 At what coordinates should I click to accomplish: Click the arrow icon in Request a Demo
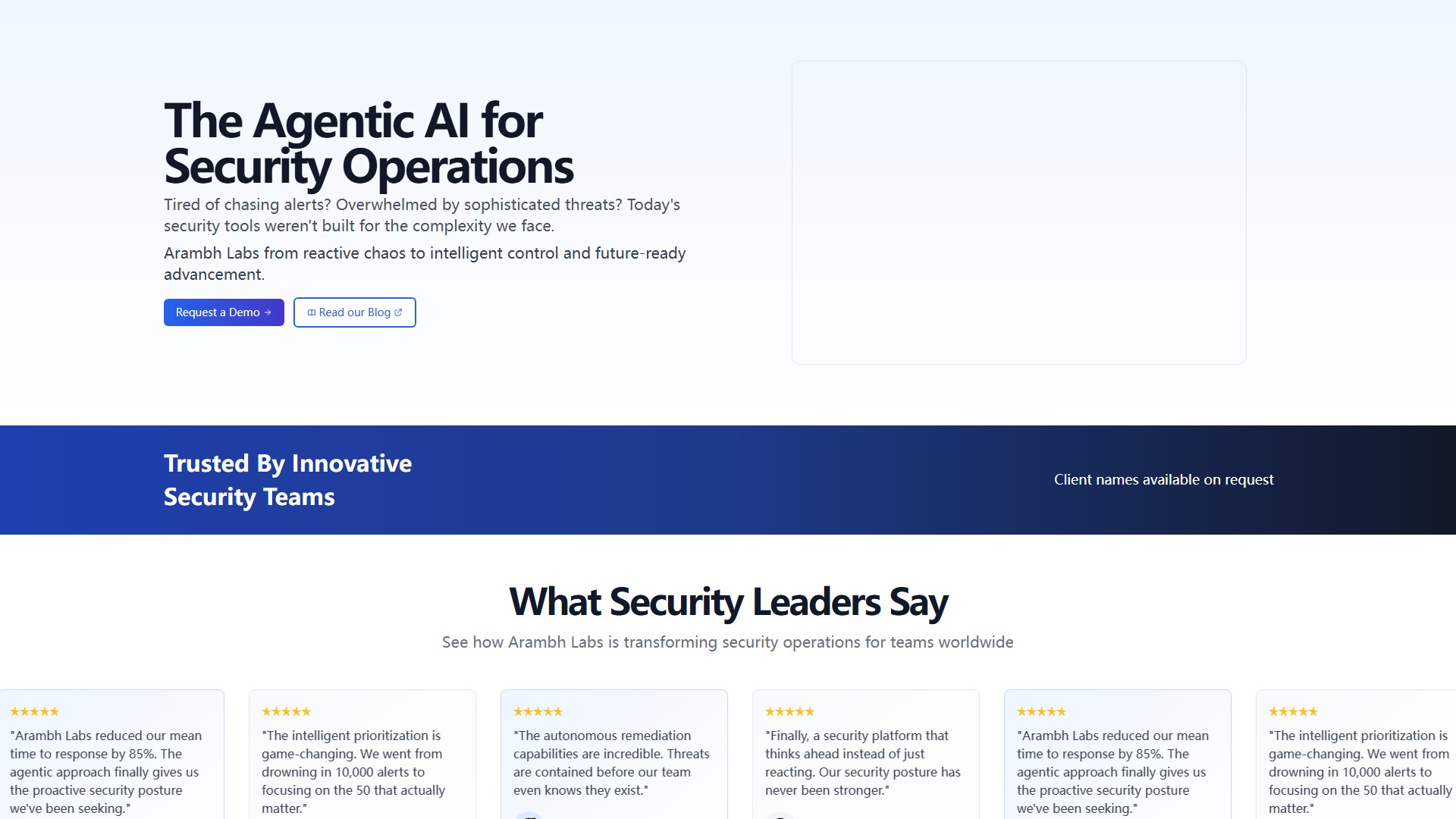(x=268, y=312)
